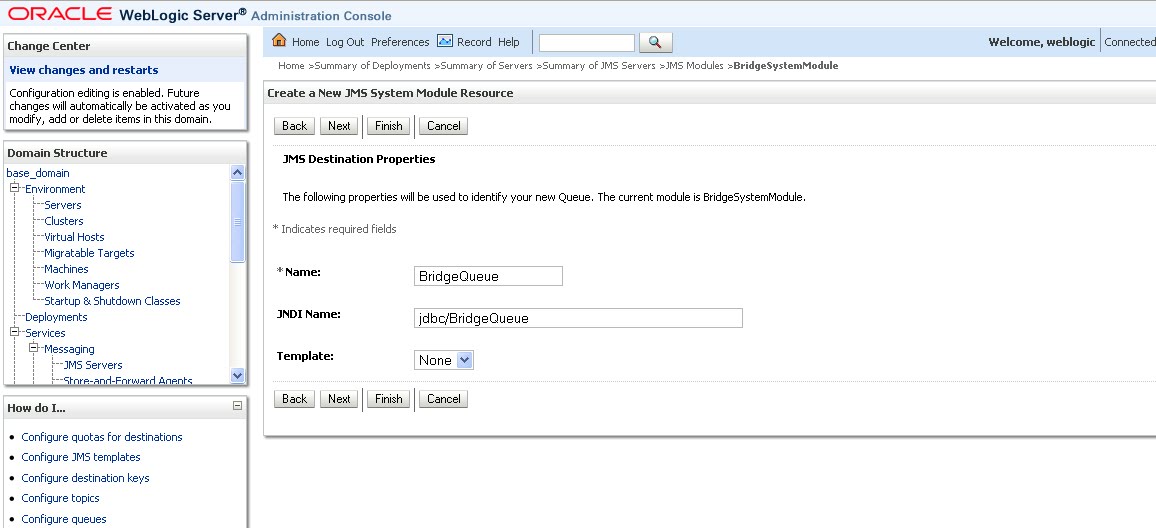Click Home in the breadcrumb trail
The image size is (1156, 528).
291,66
